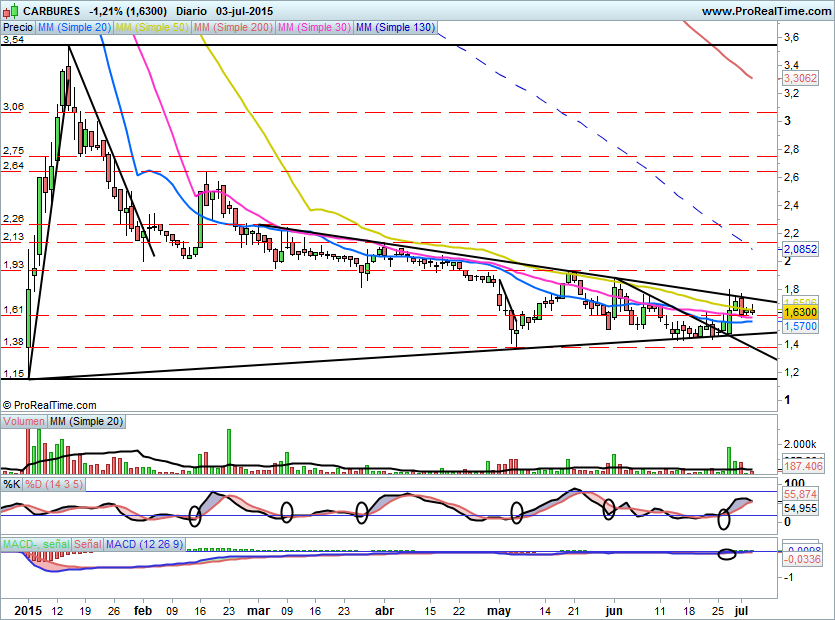This screenshot has width=835, height=620.
Task: Select the MM (Simple 20) price indicator label
Action: pos(74,29)
